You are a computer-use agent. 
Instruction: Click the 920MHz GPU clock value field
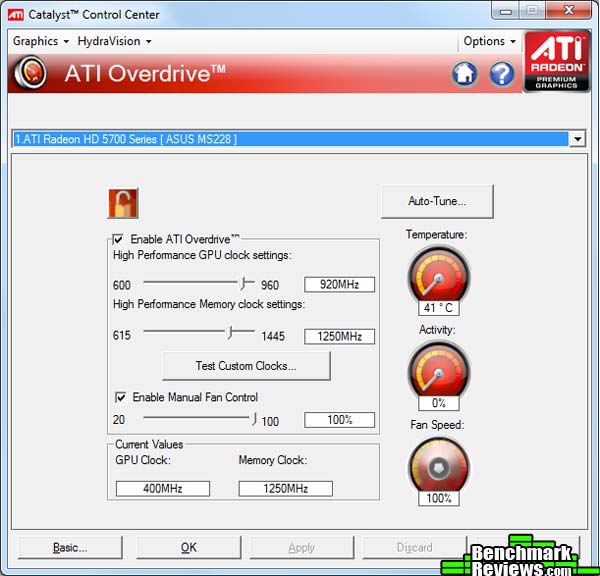coord(339,284)
